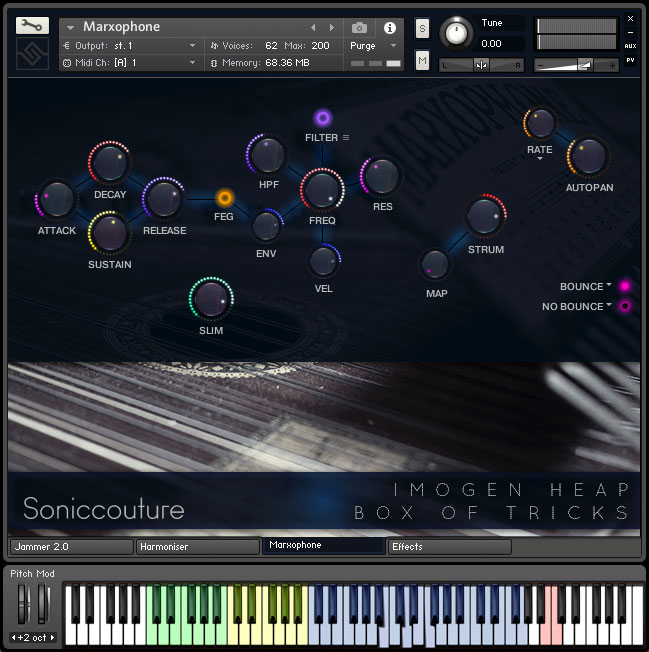Image resolution: width=649 pixels, height=652 pixels.
Task: Click the RELEASE knob
Action: [163, 199]
